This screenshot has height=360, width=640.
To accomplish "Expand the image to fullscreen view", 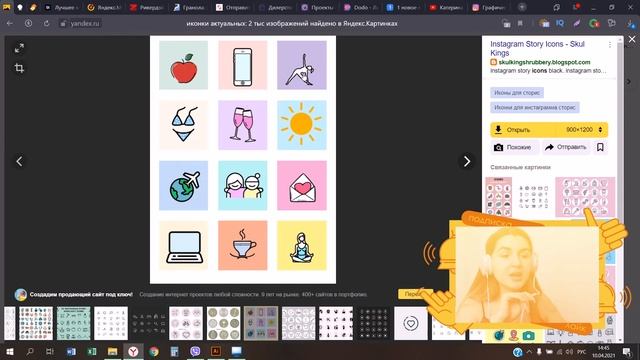I will pyautogui.click(x=19, y=48).
